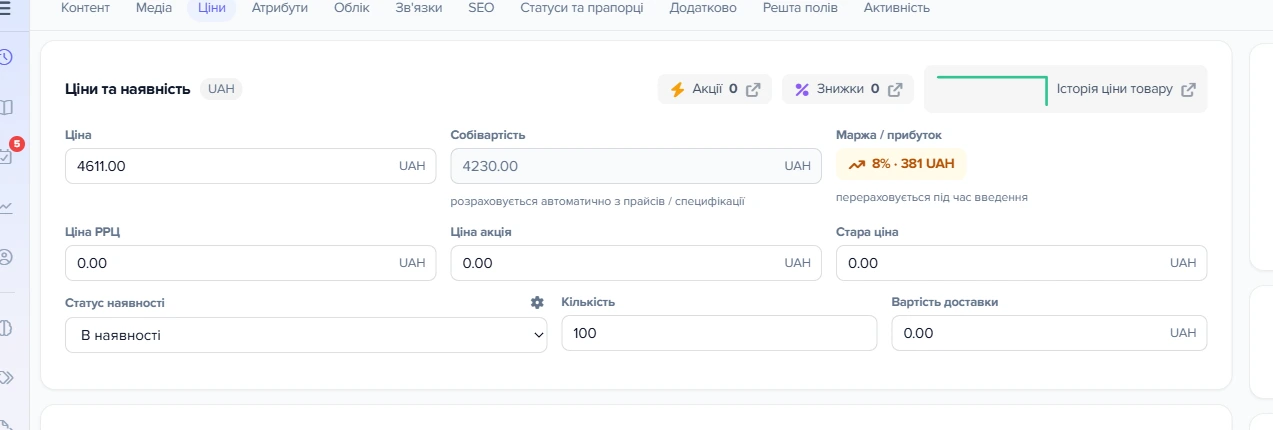1273x430 pixels.
Task: Open the clock history sidebar icon
Action: pos(5,57)
